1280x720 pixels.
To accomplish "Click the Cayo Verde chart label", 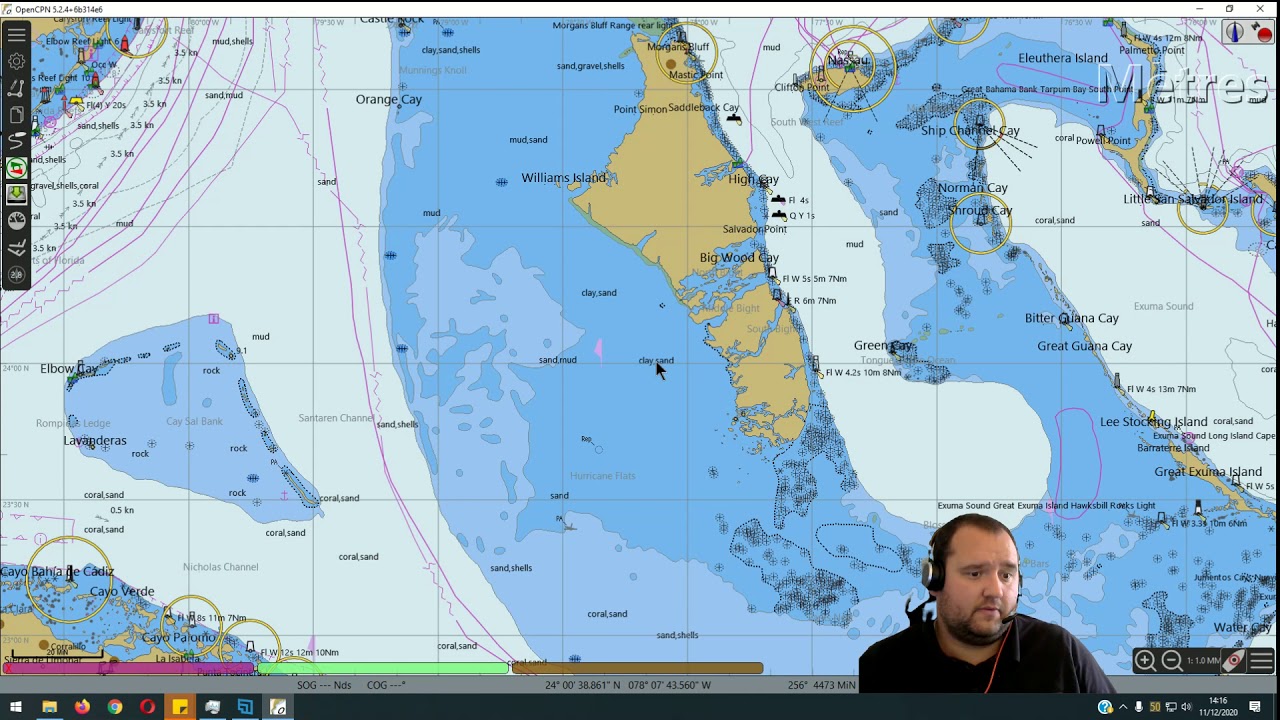I will (x=122, y=591).
